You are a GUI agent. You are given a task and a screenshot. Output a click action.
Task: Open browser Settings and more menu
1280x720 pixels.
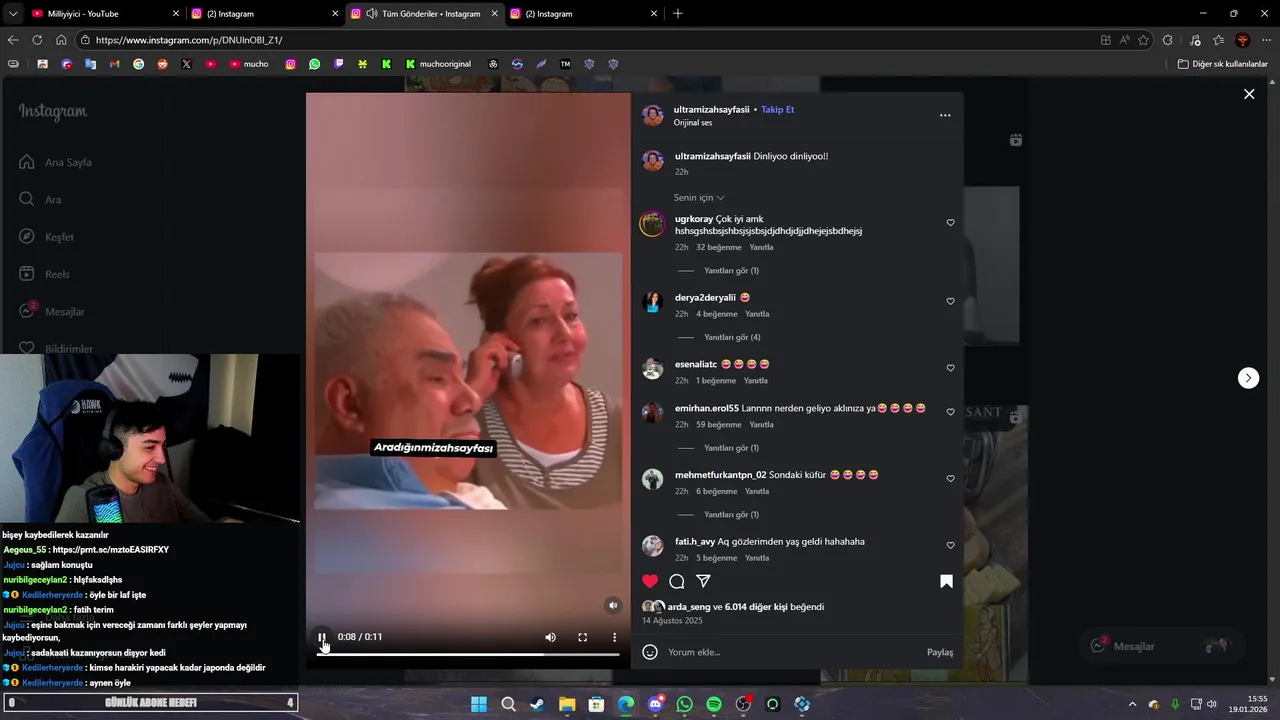click(x=1266, y=40)
